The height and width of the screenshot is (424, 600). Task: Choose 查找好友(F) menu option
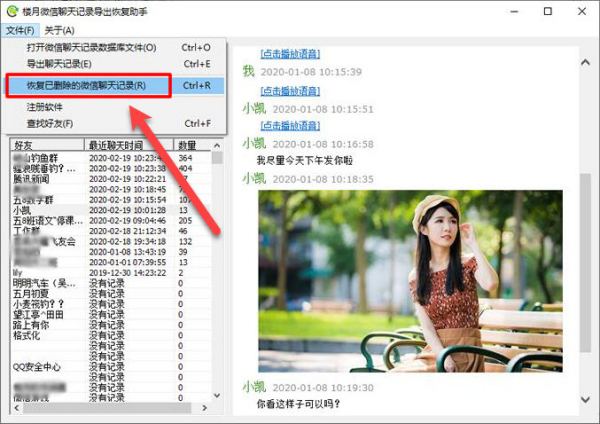(x=48, y=124)
